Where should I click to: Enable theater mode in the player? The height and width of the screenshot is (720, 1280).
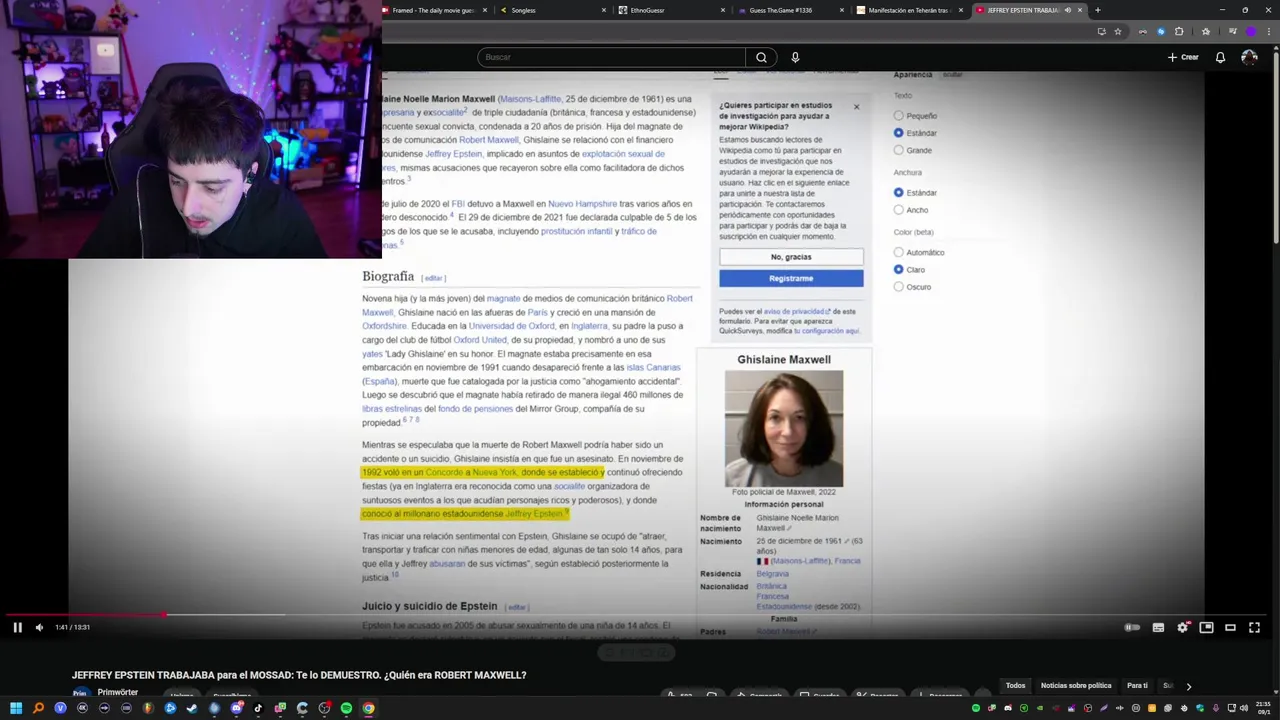pyautogui.click(x=1230, y=627)
